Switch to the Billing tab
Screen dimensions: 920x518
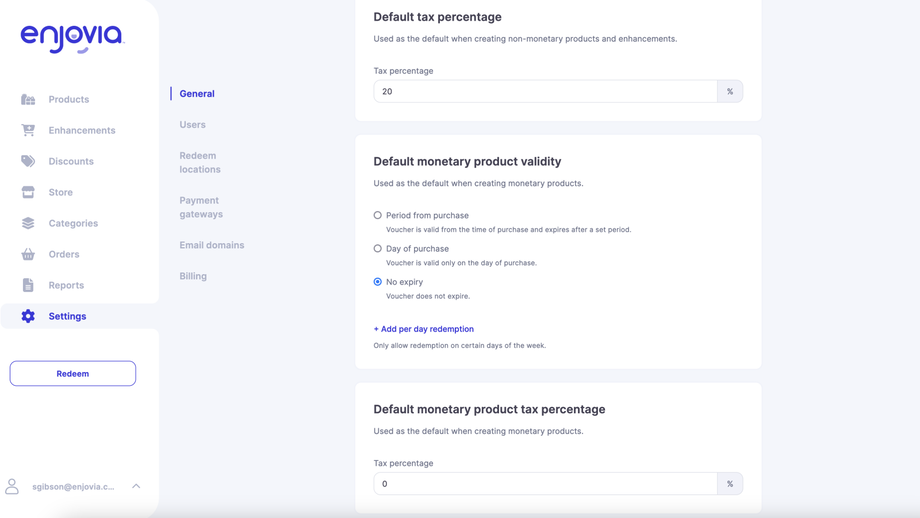coord(193,276)
